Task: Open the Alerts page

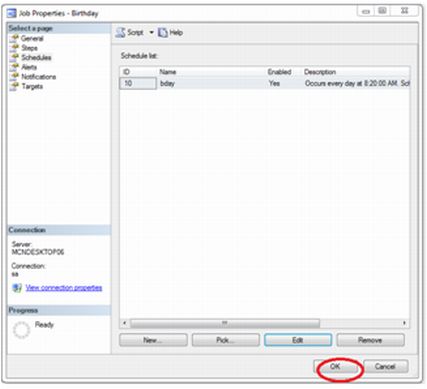Action: pyautogui.click(x=29, y=67)
